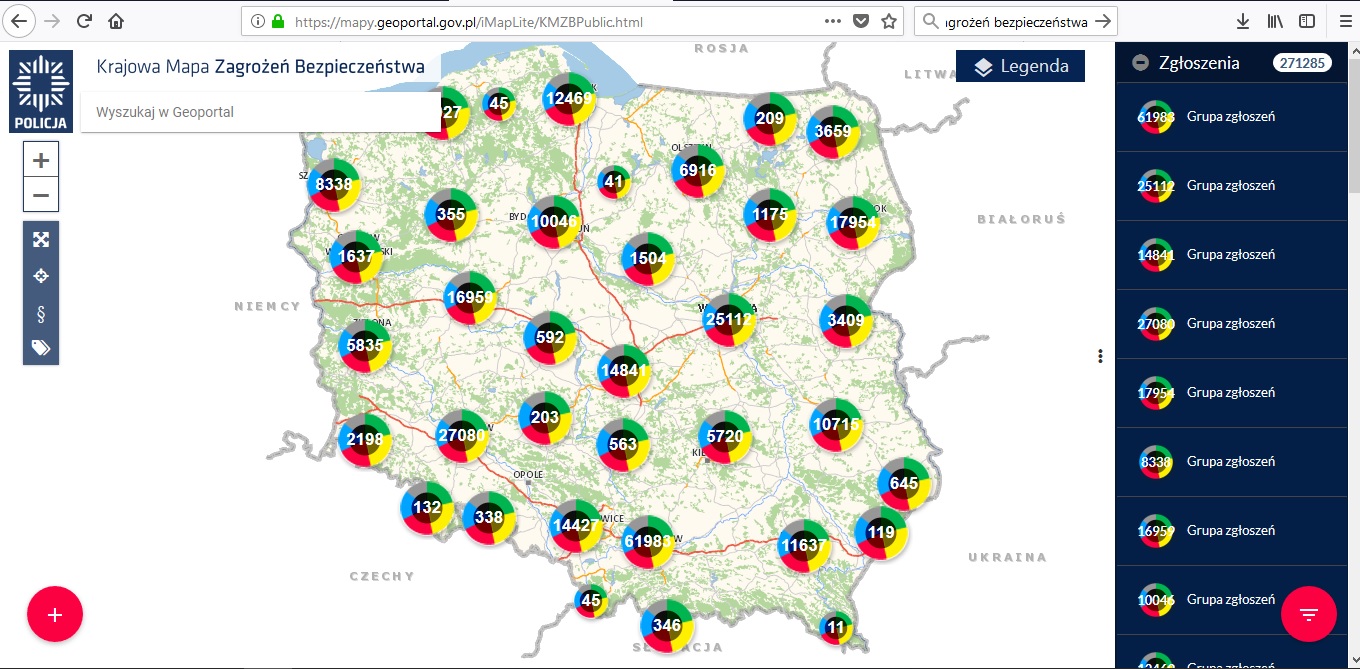Click the tag icon in left toolbar
The image size is (1360, 669).
point(41,348)
